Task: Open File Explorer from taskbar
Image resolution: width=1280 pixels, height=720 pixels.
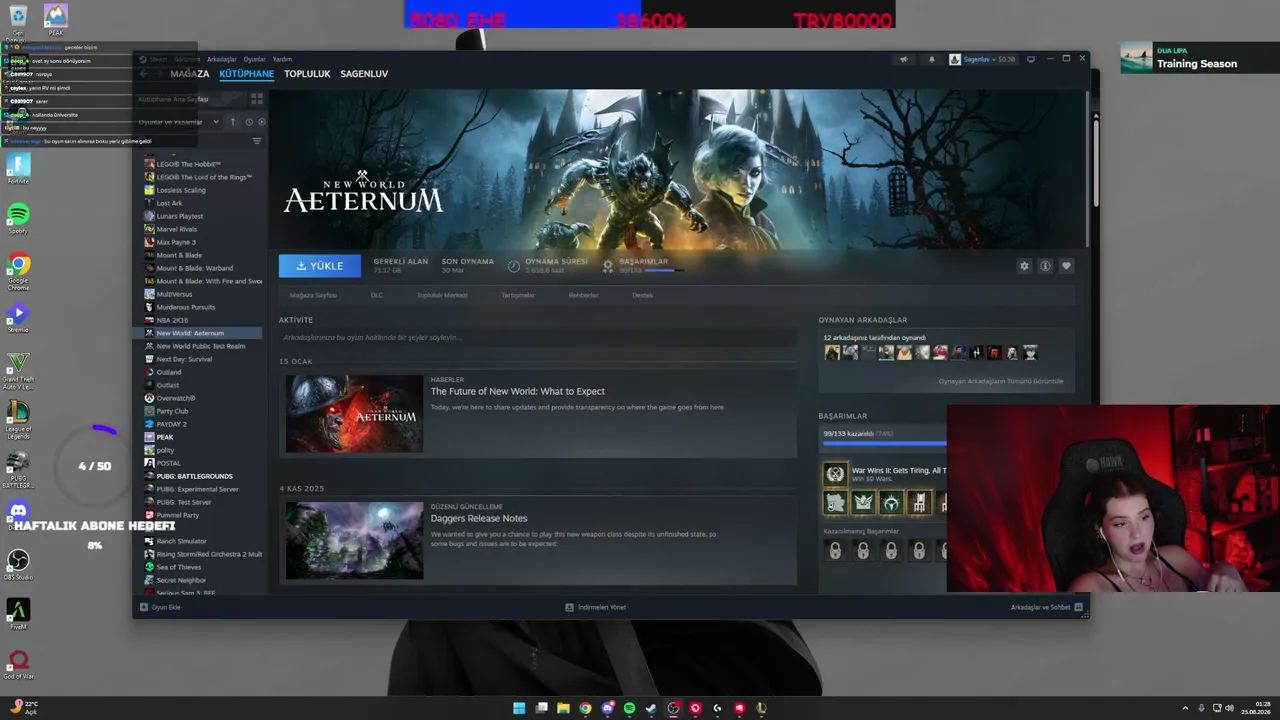Action: click(x=563, y=708)
